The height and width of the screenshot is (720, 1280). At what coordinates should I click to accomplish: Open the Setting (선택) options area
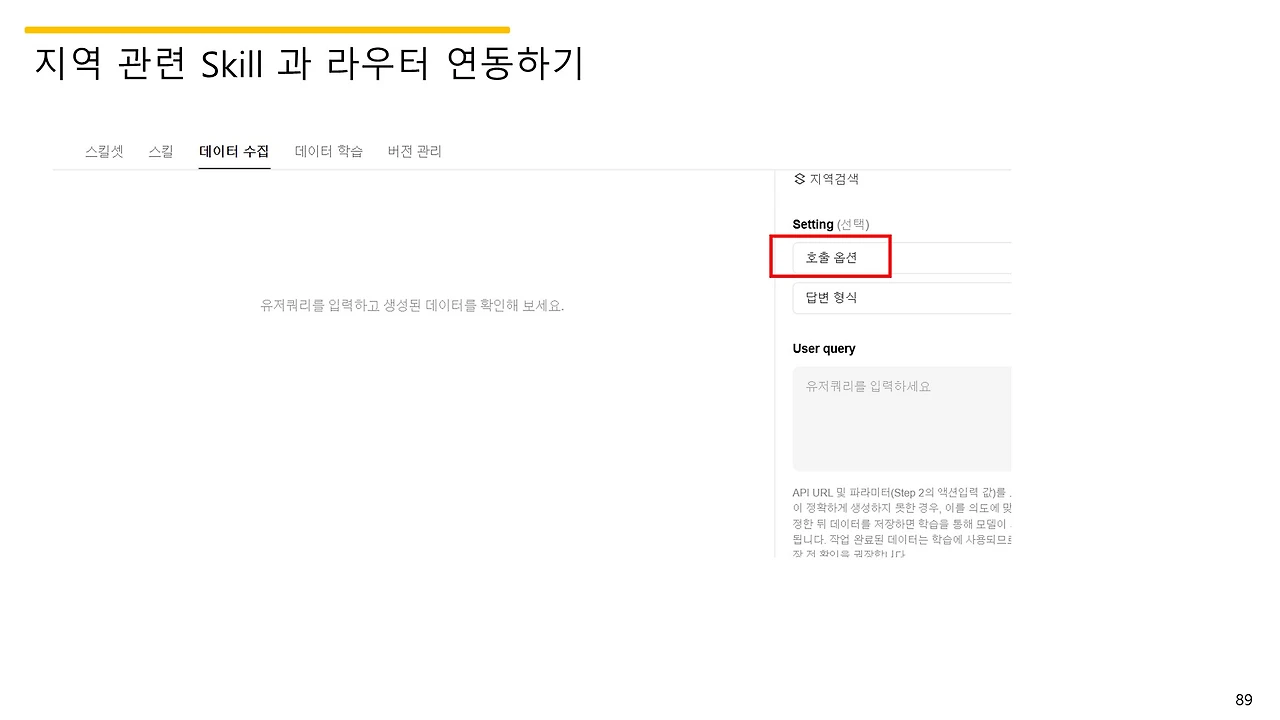point(830,224)
